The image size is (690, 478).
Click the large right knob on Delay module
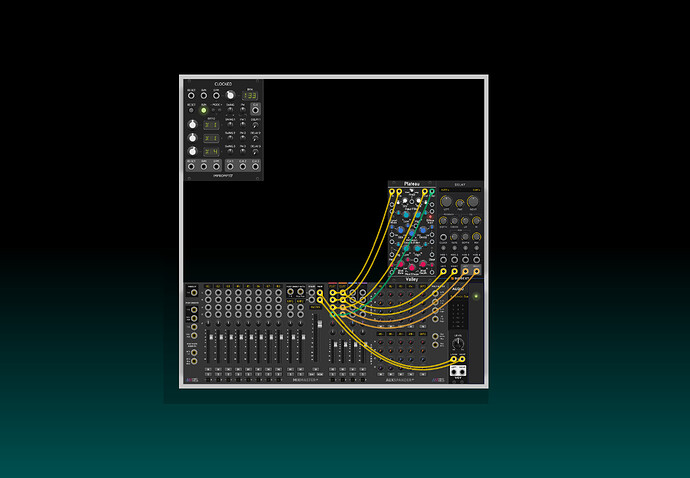[472, 201]
